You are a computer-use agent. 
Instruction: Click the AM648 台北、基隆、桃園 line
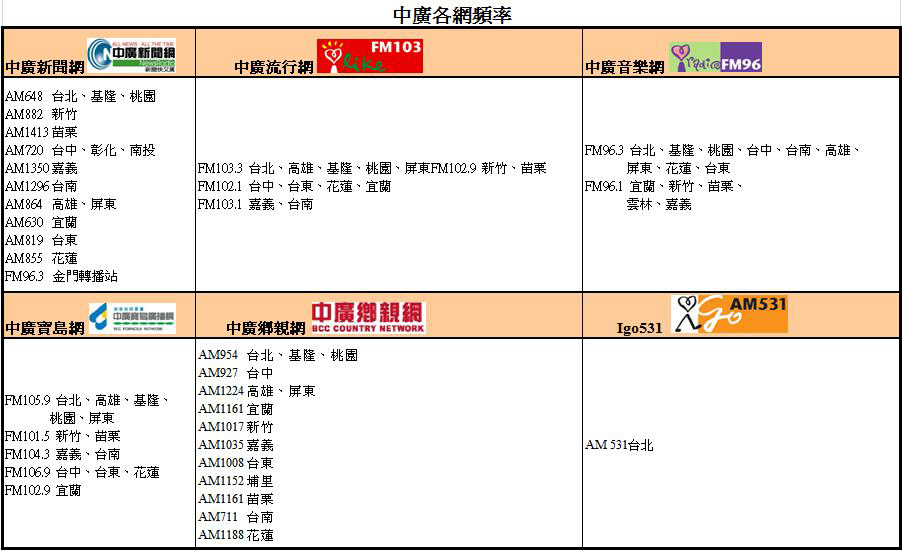coord(81,96)
